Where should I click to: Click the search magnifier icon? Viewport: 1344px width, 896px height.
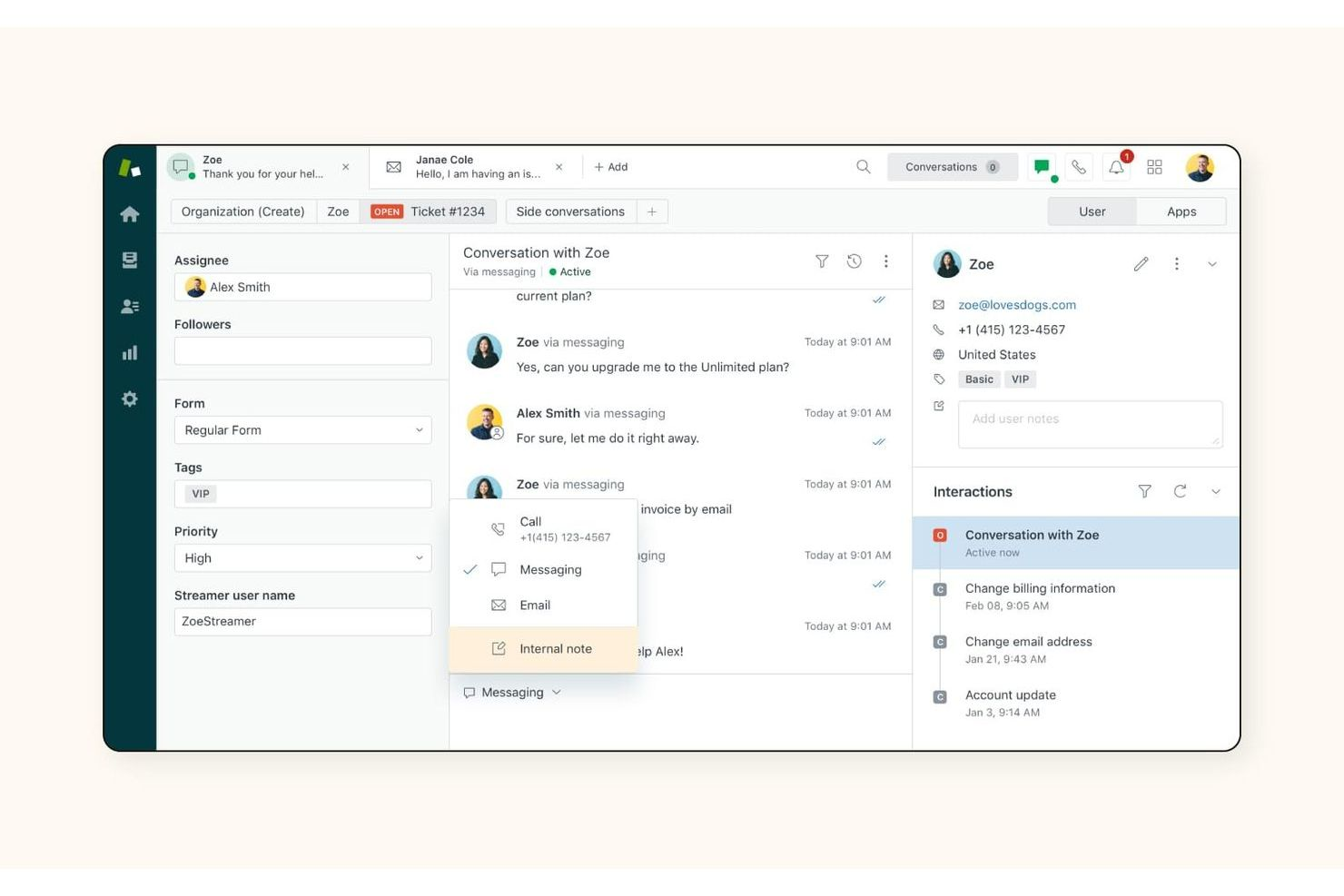[x=863, y=166]
